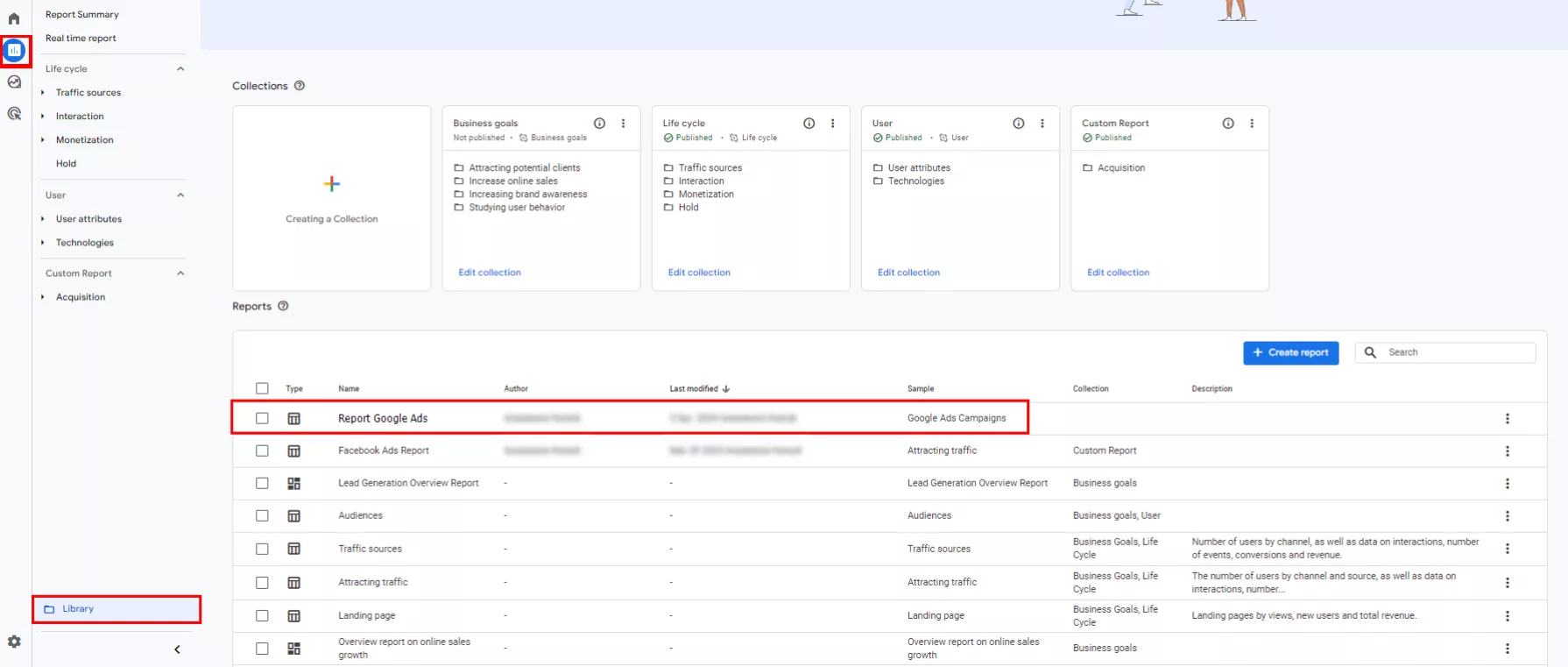Open more options for Facebook Ads Report row
Viewport: 1568px width, 667px height.
(x=1508, y=451)
